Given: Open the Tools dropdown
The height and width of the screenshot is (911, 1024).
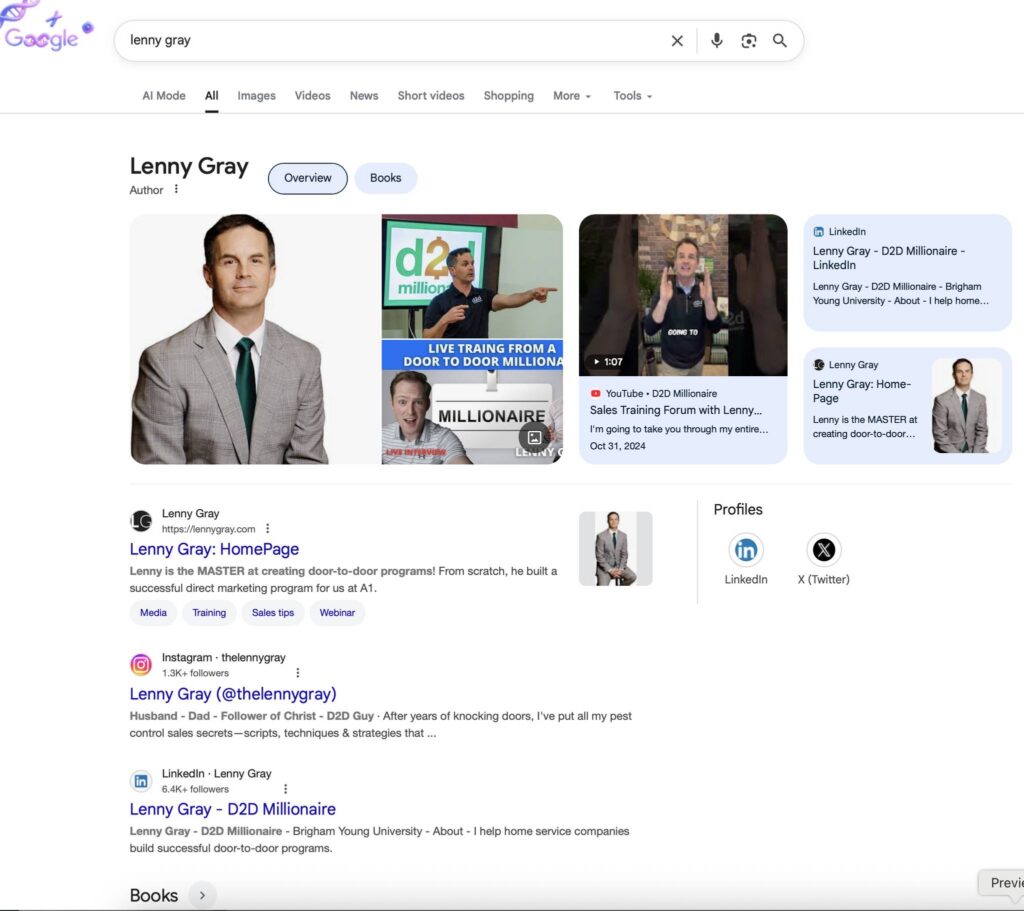Looking at the screenshot, I should click(x=632, y=96).
